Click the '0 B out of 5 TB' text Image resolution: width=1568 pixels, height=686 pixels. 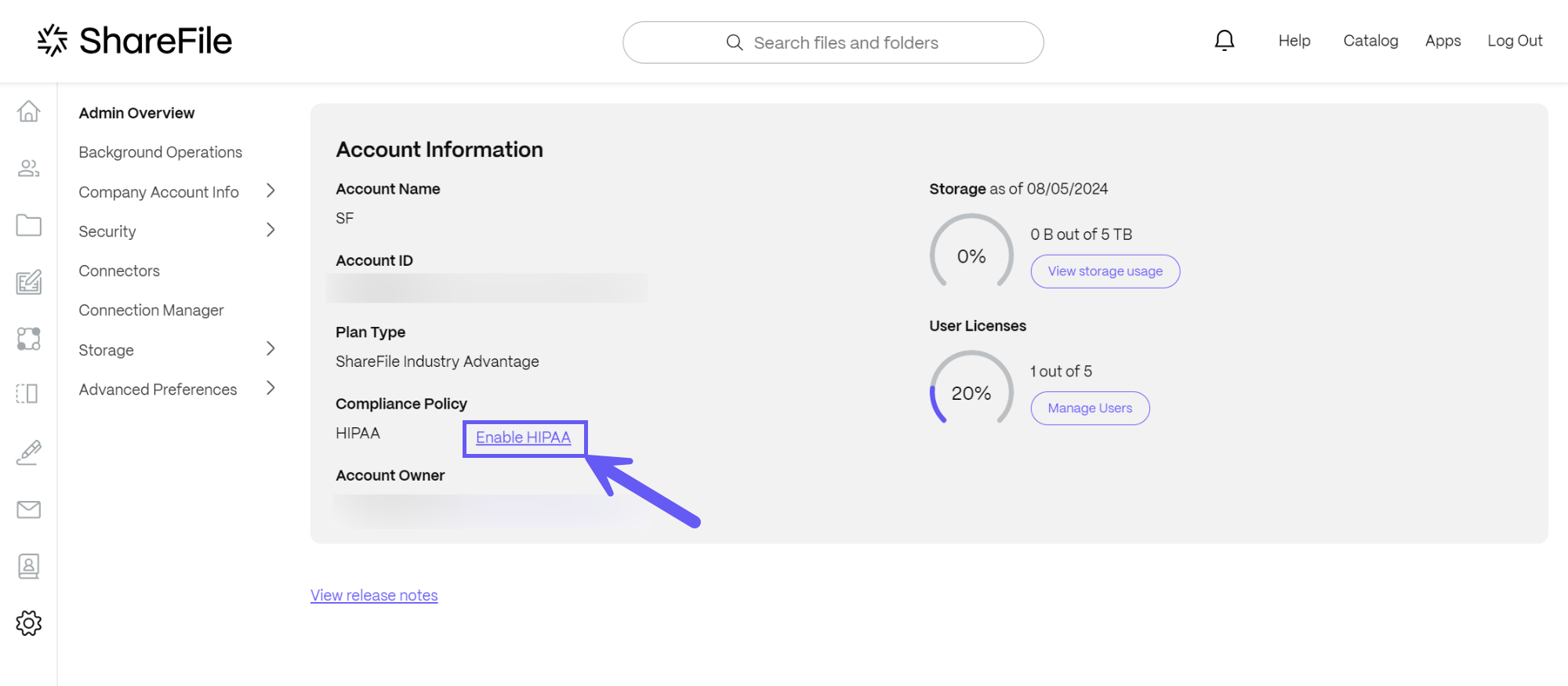coord(1081,234)
